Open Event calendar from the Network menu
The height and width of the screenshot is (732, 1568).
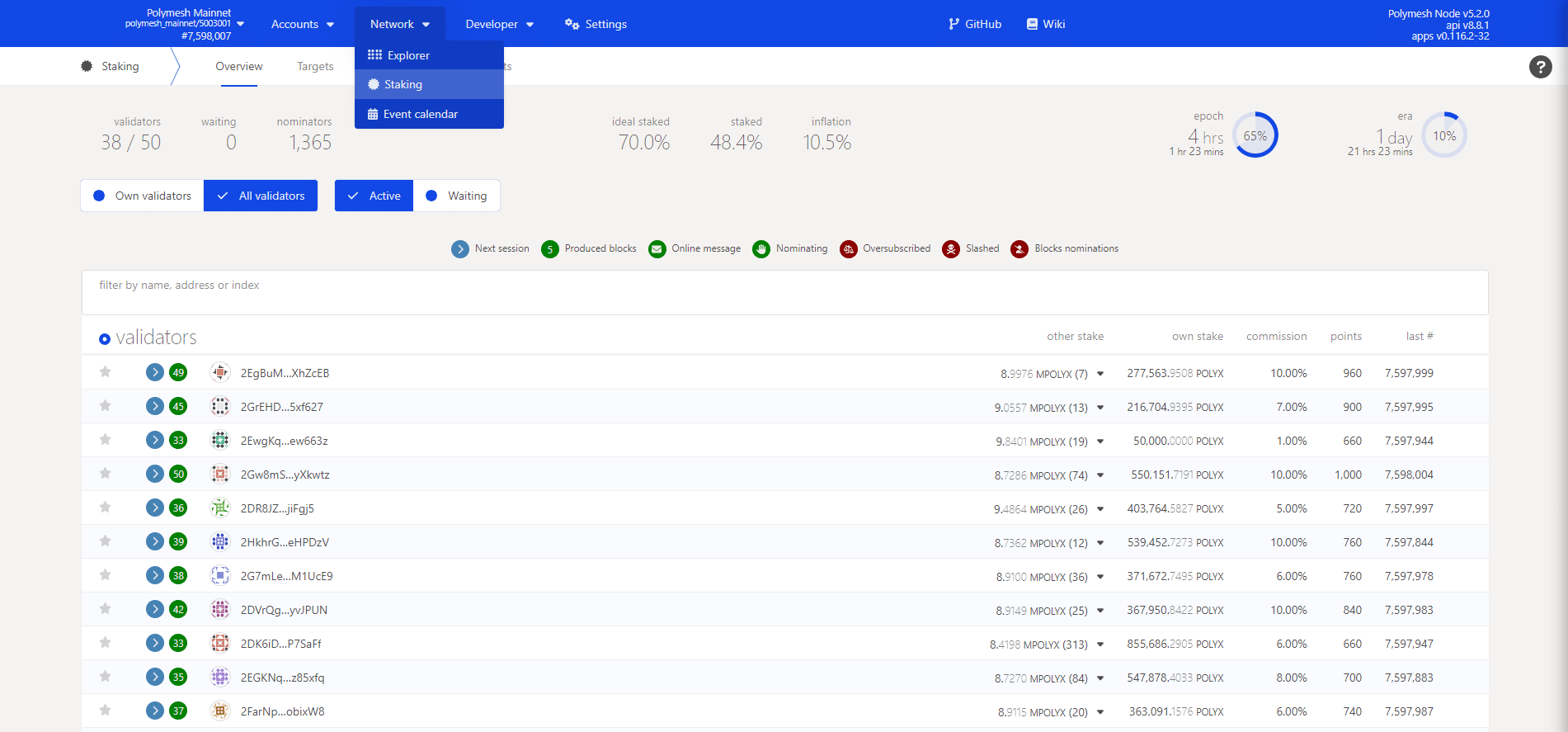pos(429,114)
